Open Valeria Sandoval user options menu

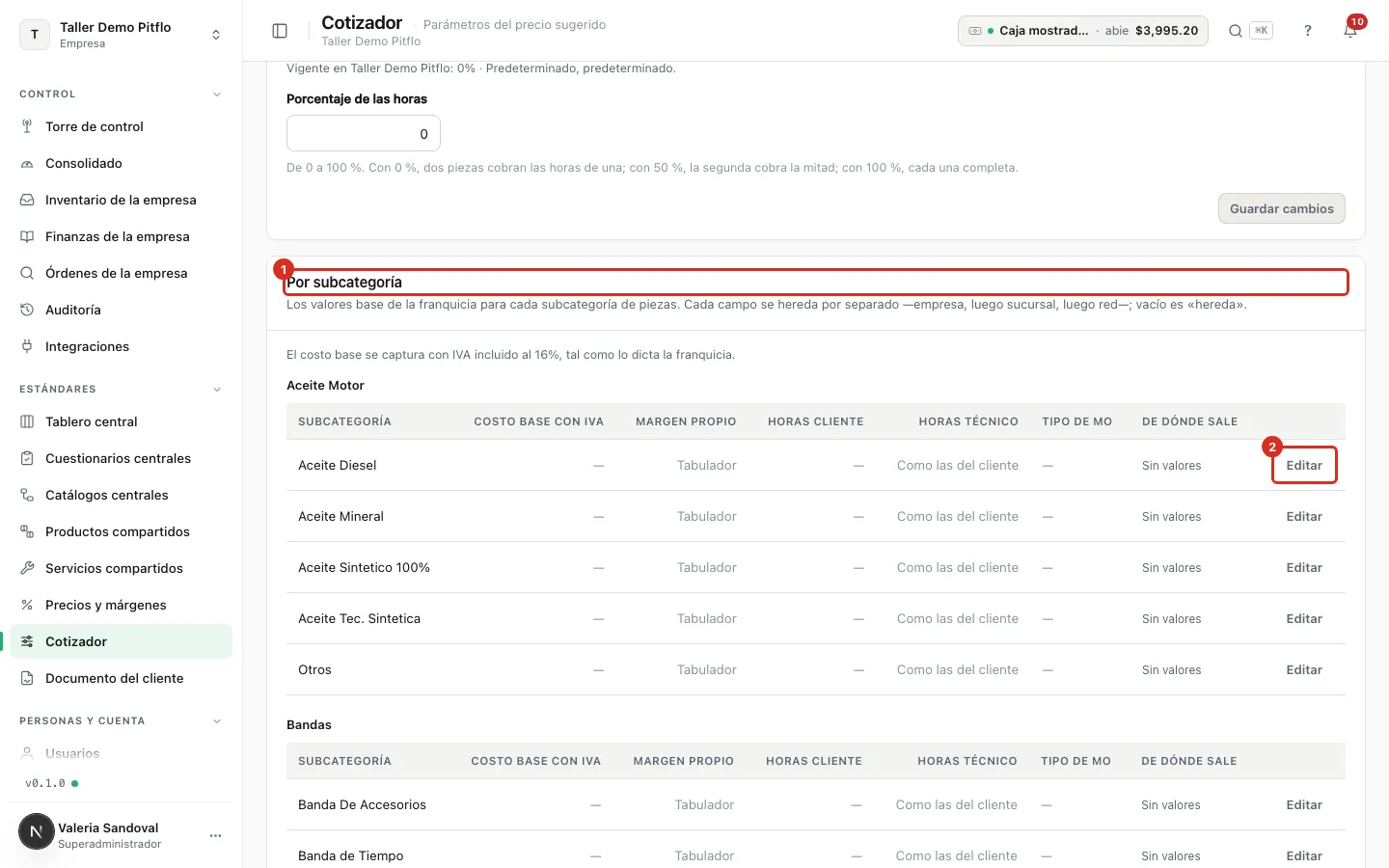coord(216,835)
